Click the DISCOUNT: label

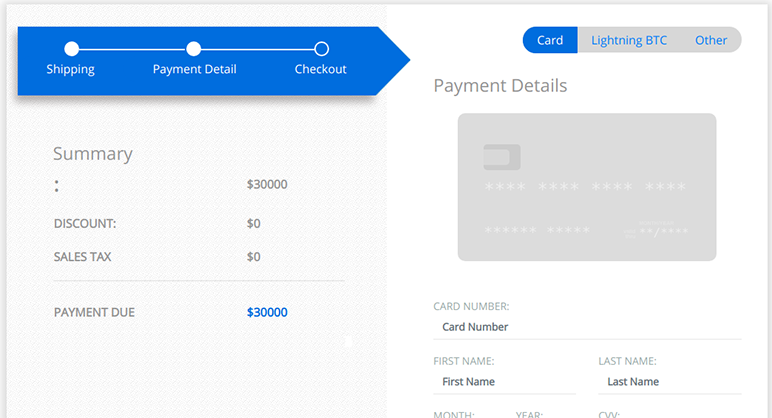pos(85,224)
